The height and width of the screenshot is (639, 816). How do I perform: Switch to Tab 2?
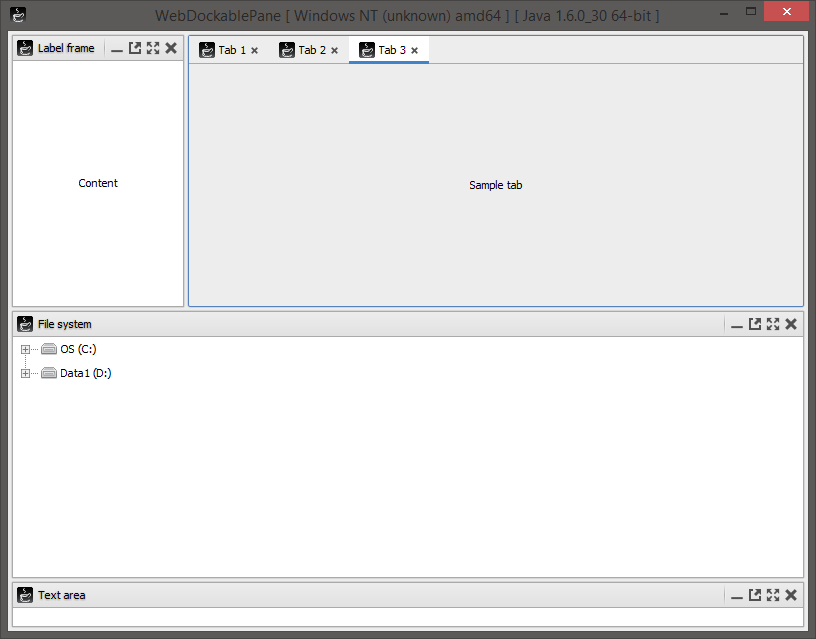coord(309,50)
